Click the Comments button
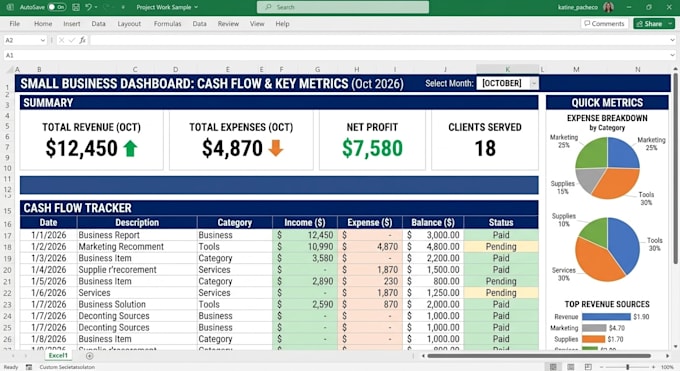 604,23
